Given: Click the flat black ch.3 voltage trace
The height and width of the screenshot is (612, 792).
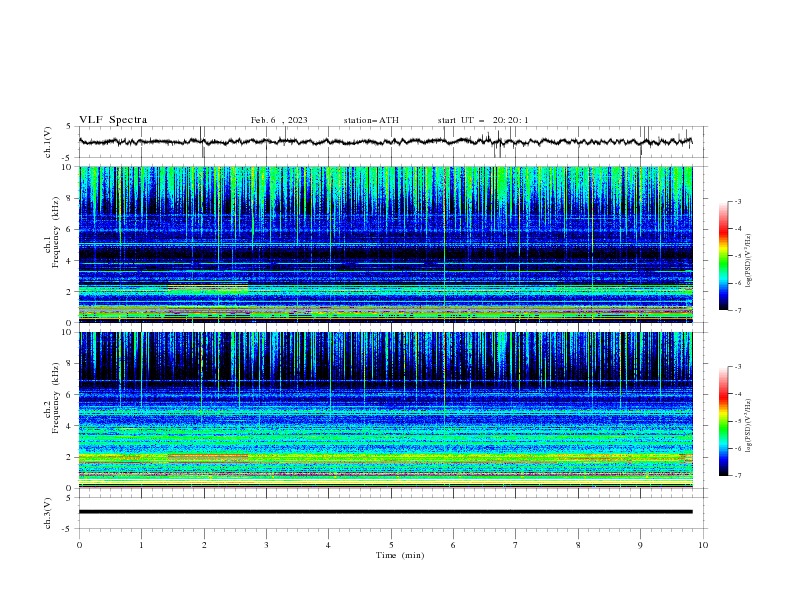Looking at the screenshot, I should [385, 512].
